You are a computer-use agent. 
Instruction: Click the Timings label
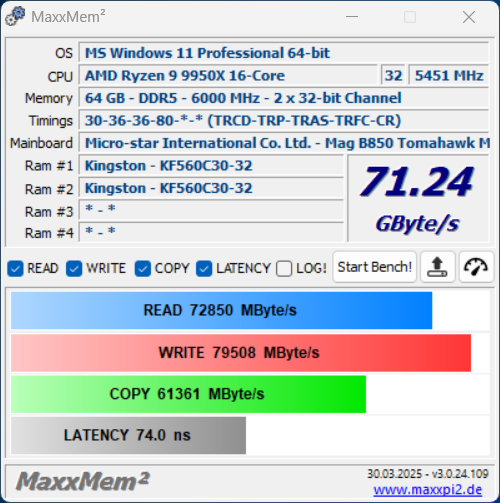tap(51, 121)
